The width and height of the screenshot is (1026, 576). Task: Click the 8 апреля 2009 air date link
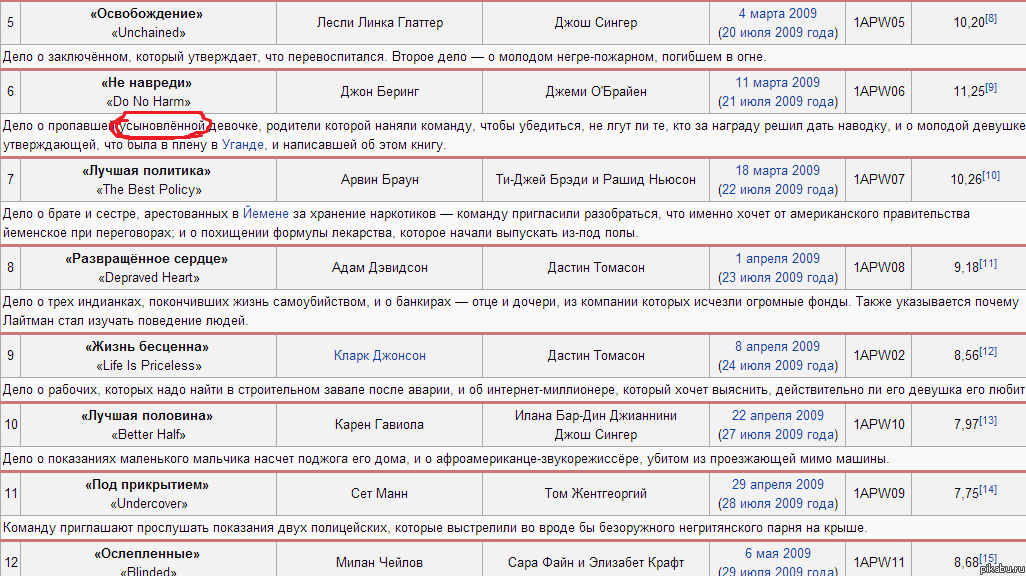click(777, 347)
